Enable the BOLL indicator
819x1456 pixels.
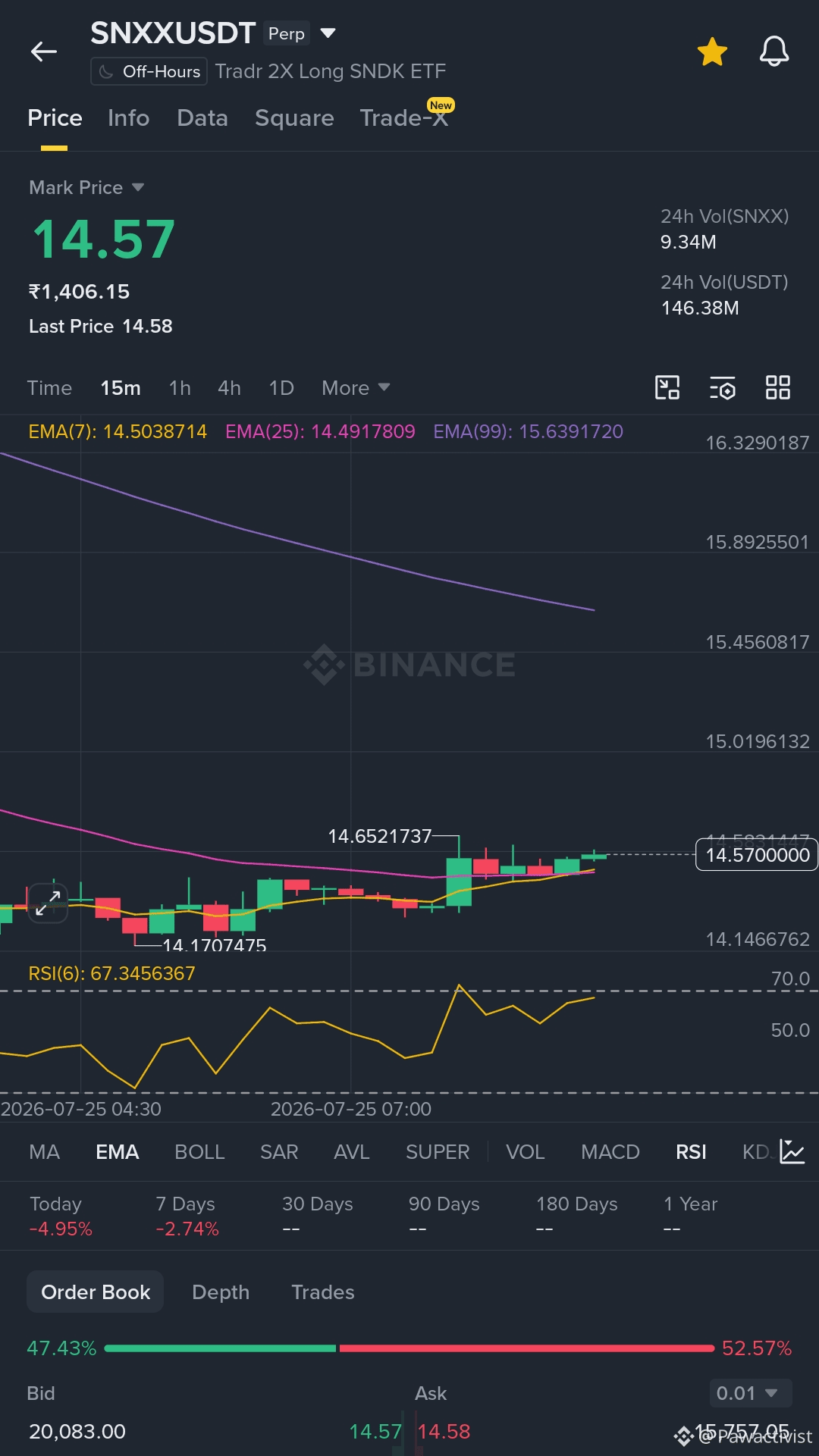coord(199,1152)
